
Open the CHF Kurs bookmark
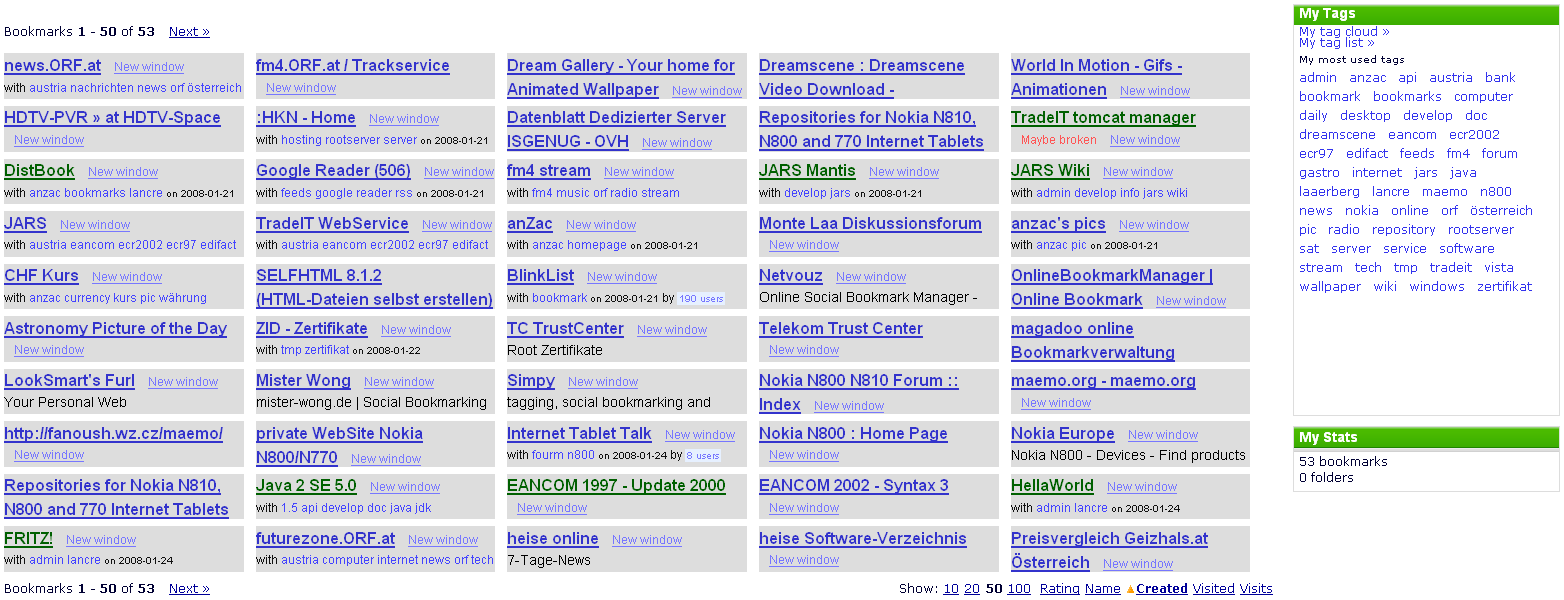point(41,276)
